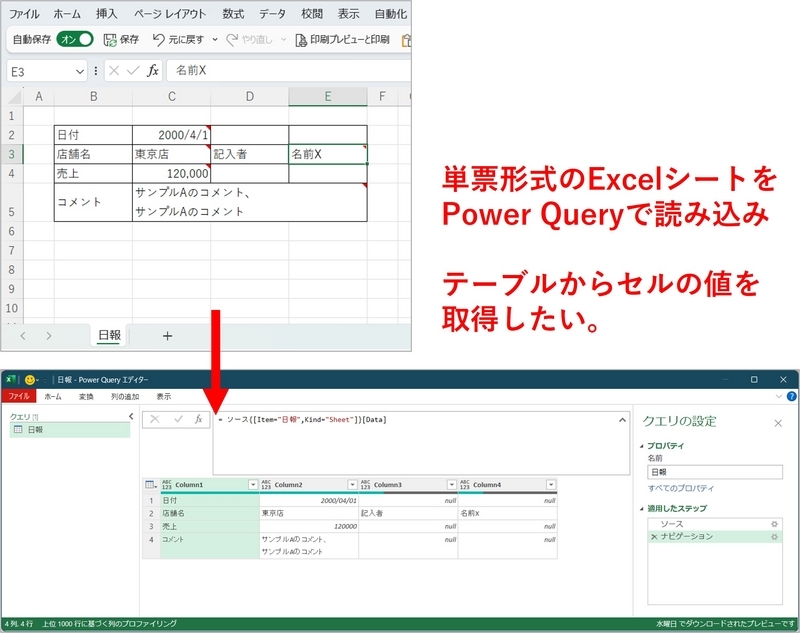The width and height of the screenshot is (800, 633).
Task: Click the 保存 save icon
Action: click(x=110, y=40)
